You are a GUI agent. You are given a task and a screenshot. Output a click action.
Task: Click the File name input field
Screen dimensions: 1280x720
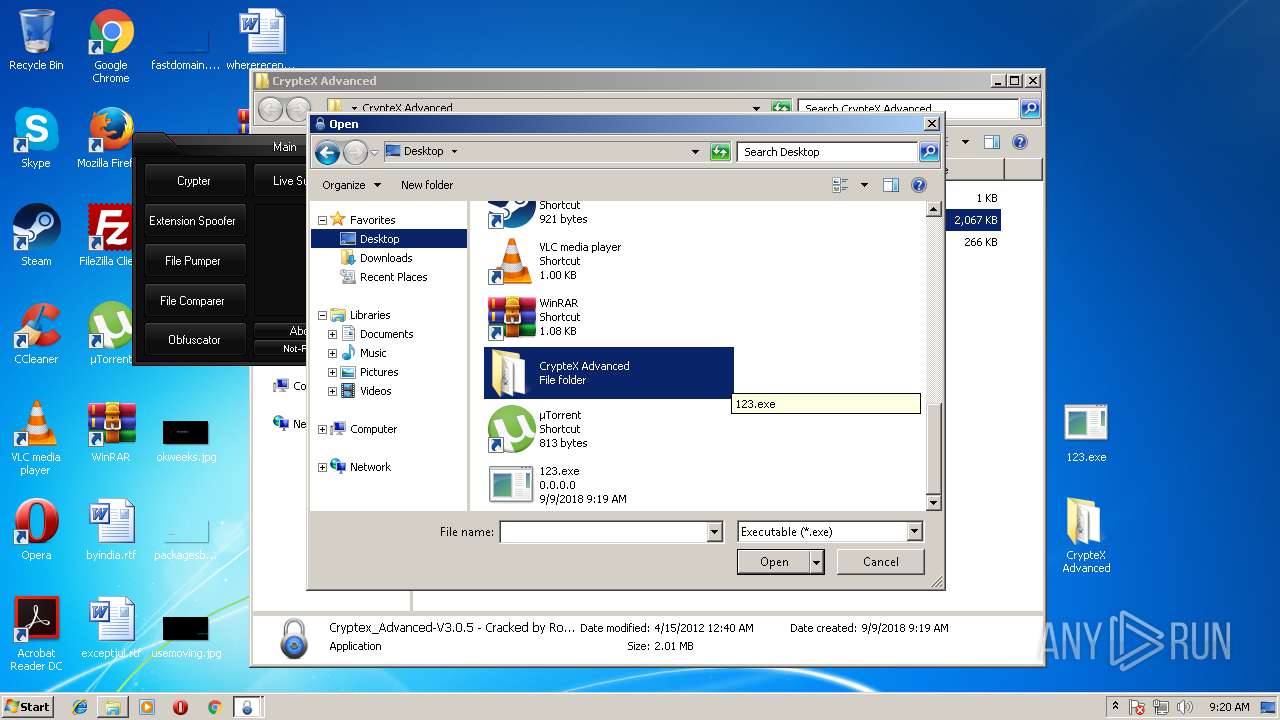(603, 532)
